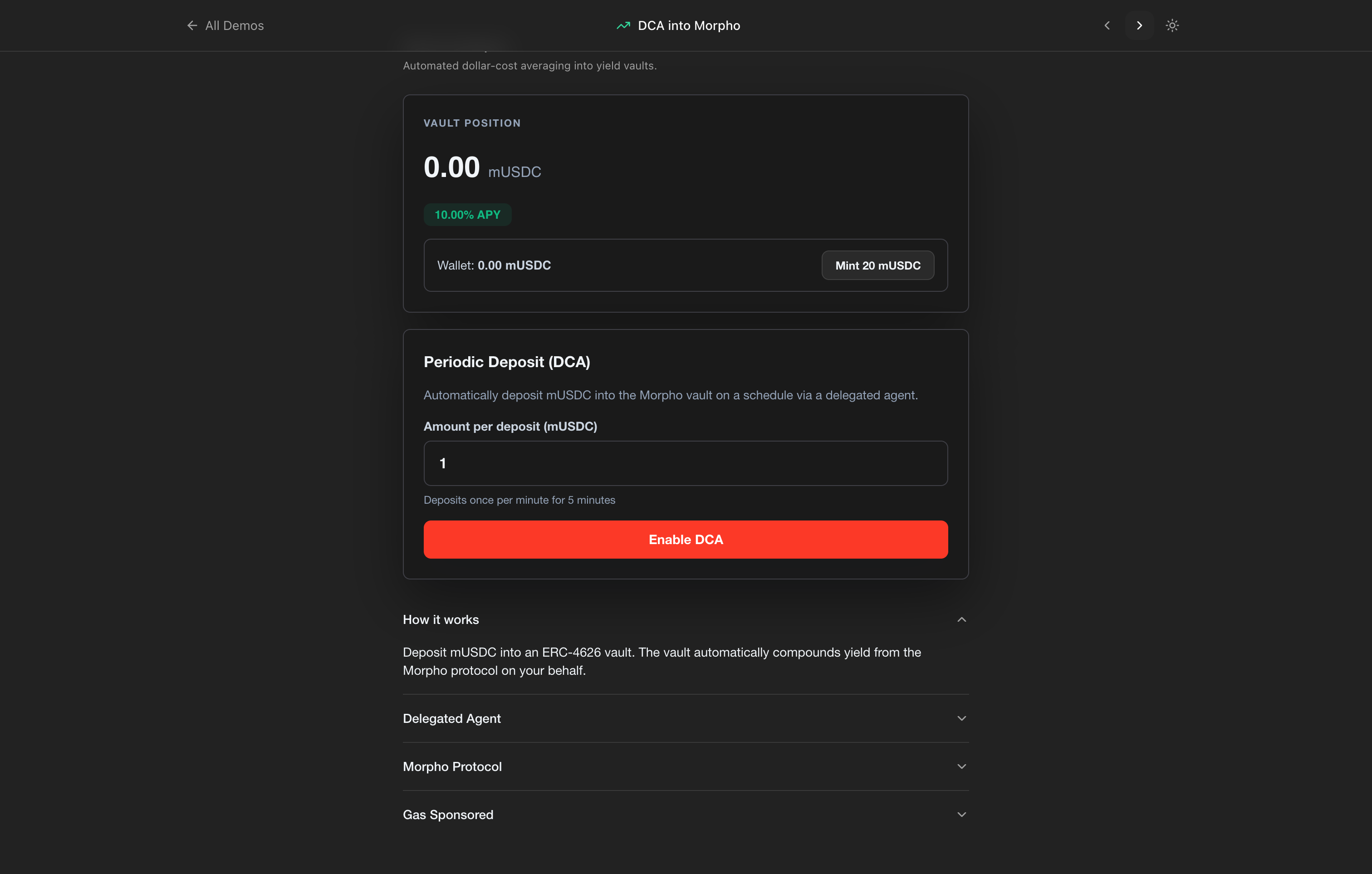This screenshot has width=1372, height=874.
Task: Click the Morpho Protocol chevron icon
Action: pyautogui.click(x=962, y=766)
